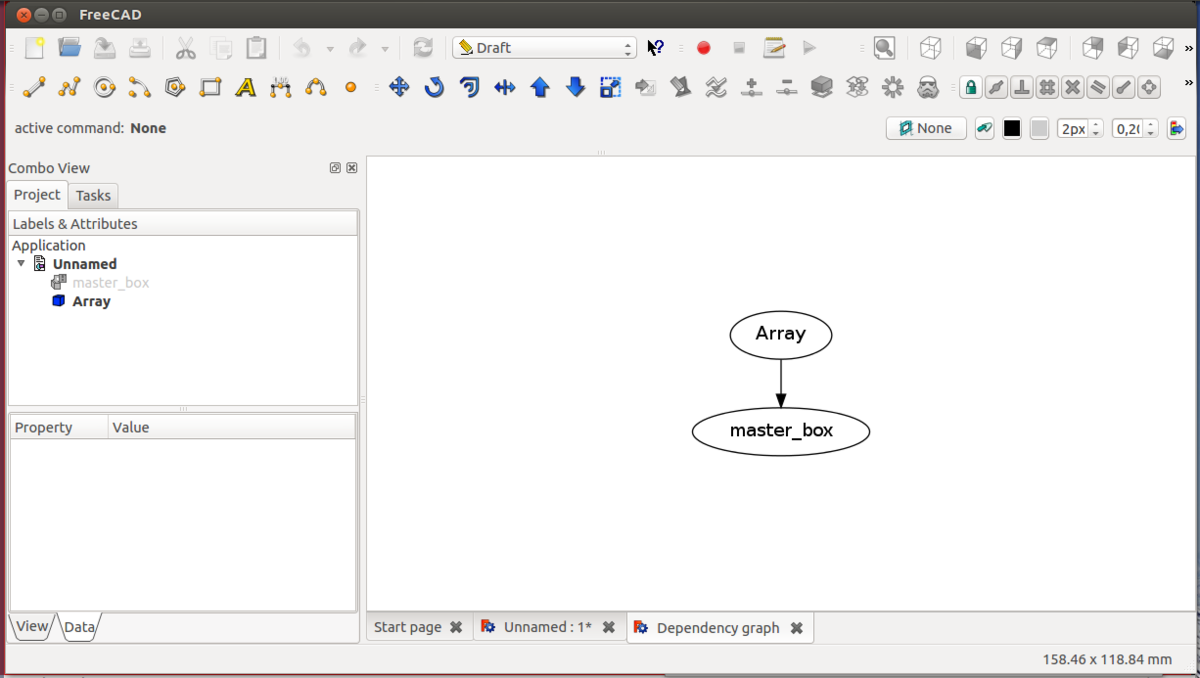Collapse the Unnamed document tree
The height and width of the screenshot is (678, 1200).
(x=22, y=264)
